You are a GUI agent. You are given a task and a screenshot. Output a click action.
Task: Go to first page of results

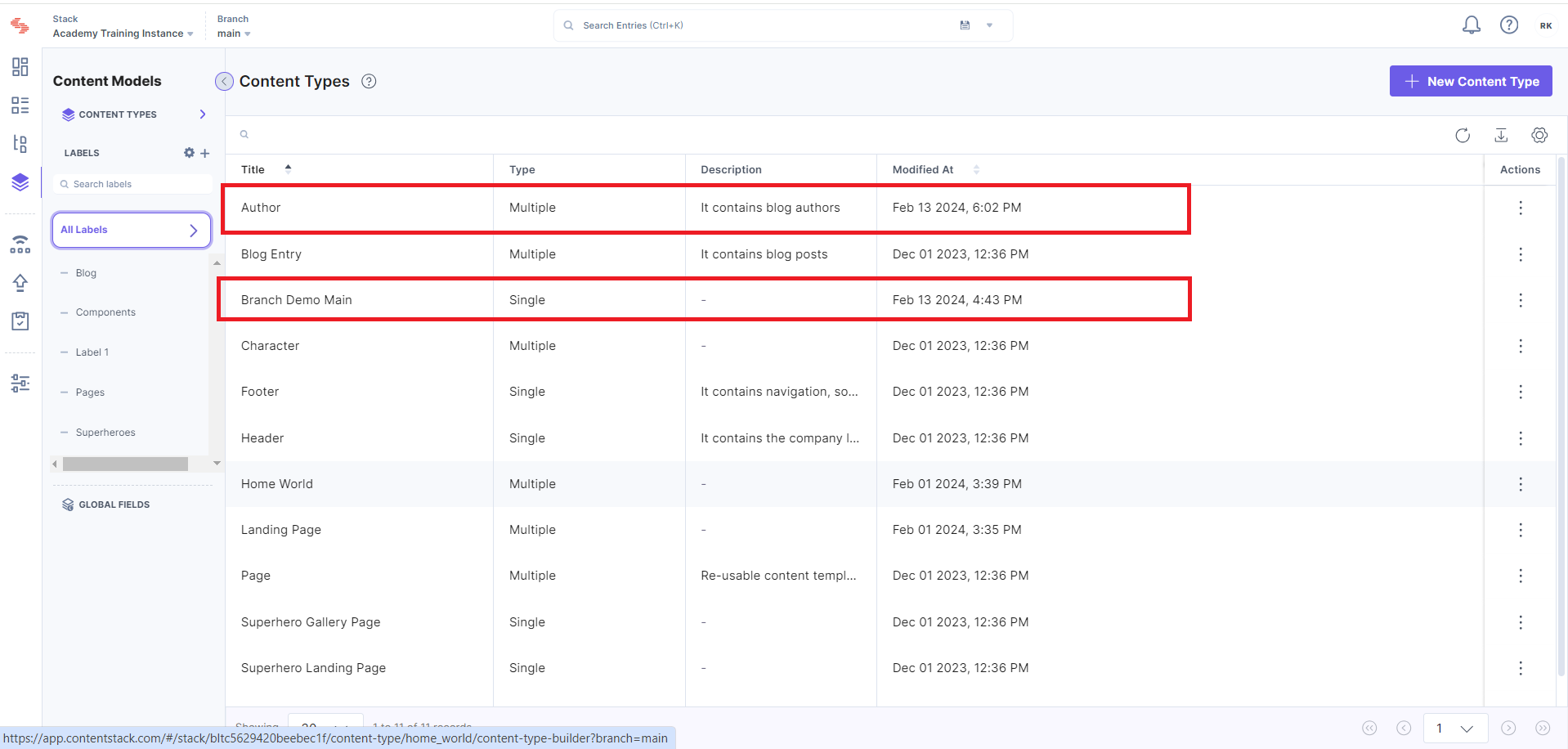1369,728
